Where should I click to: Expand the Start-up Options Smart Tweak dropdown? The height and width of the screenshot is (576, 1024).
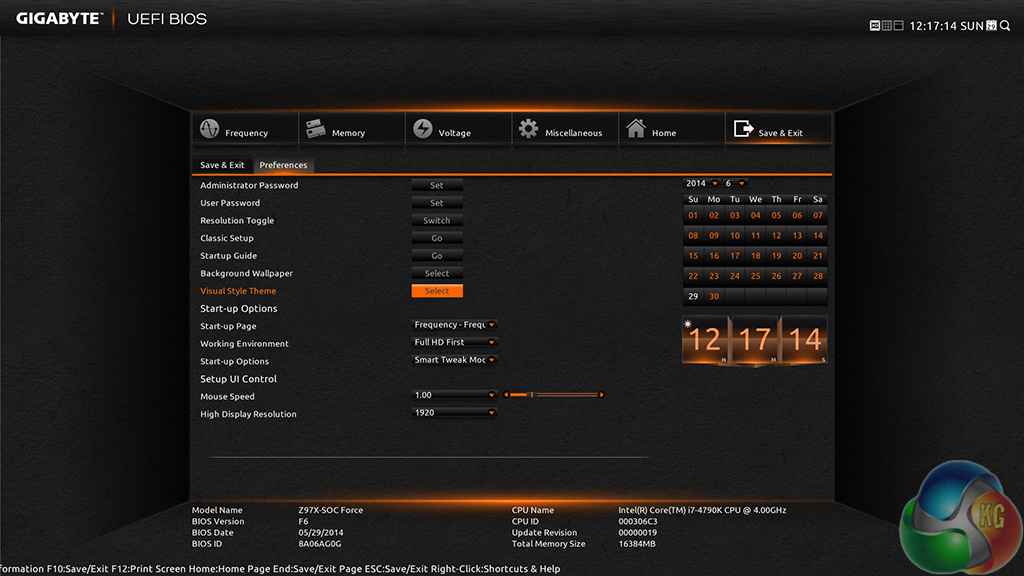(455, 360)
